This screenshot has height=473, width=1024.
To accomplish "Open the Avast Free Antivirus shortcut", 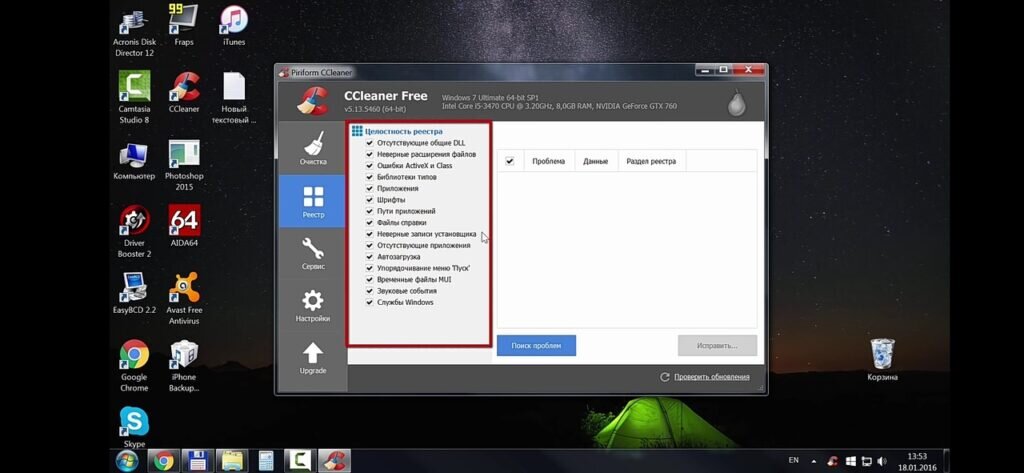I will coord(184,299).
